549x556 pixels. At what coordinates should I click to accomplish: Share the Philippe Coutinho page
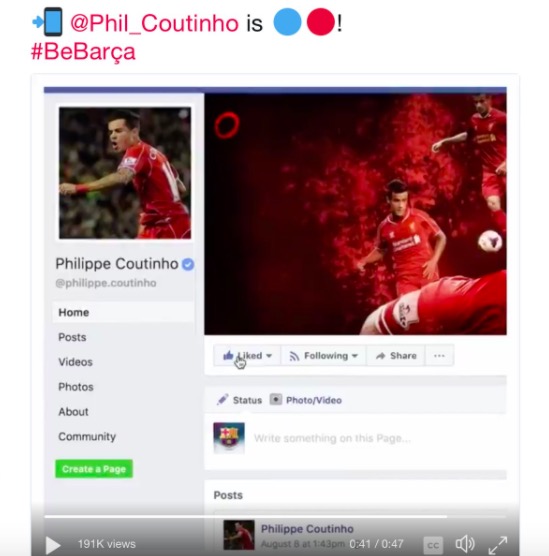[x=396, y=355]
